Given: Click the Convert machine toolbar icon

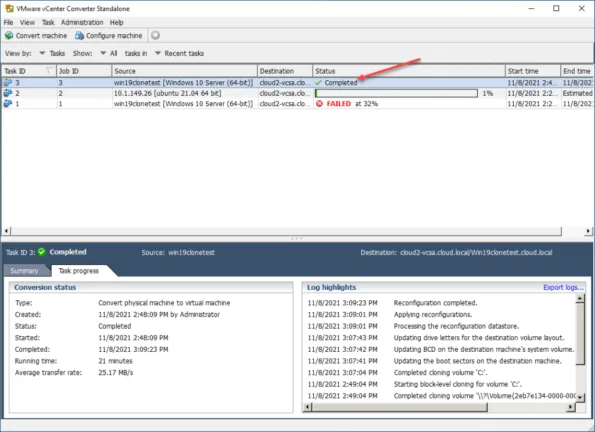Looking at the screenshot, I should 9,36.
